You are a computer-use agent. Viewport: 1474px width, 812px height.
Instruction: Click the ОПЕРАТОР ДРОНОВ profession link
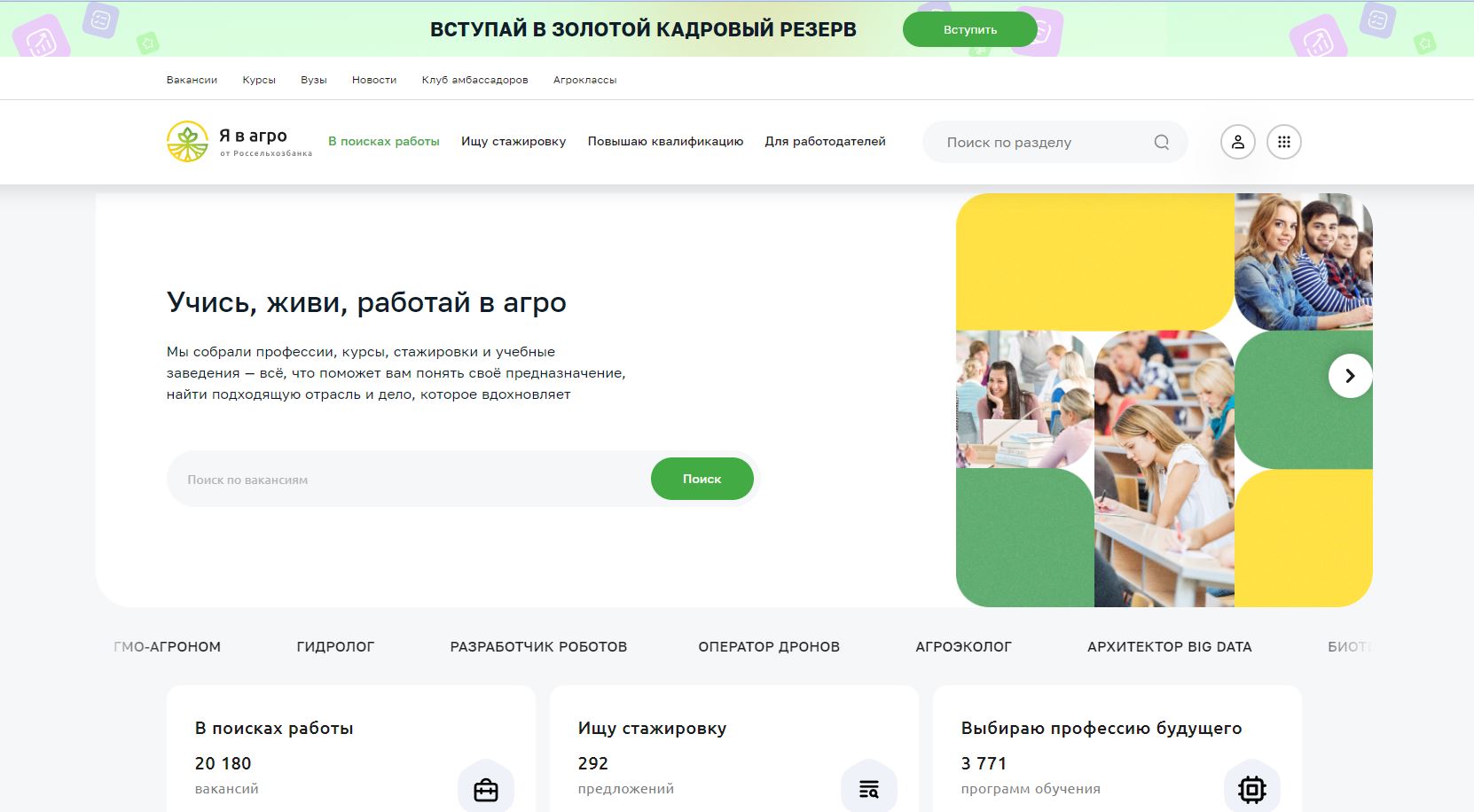tap(769, 647)
